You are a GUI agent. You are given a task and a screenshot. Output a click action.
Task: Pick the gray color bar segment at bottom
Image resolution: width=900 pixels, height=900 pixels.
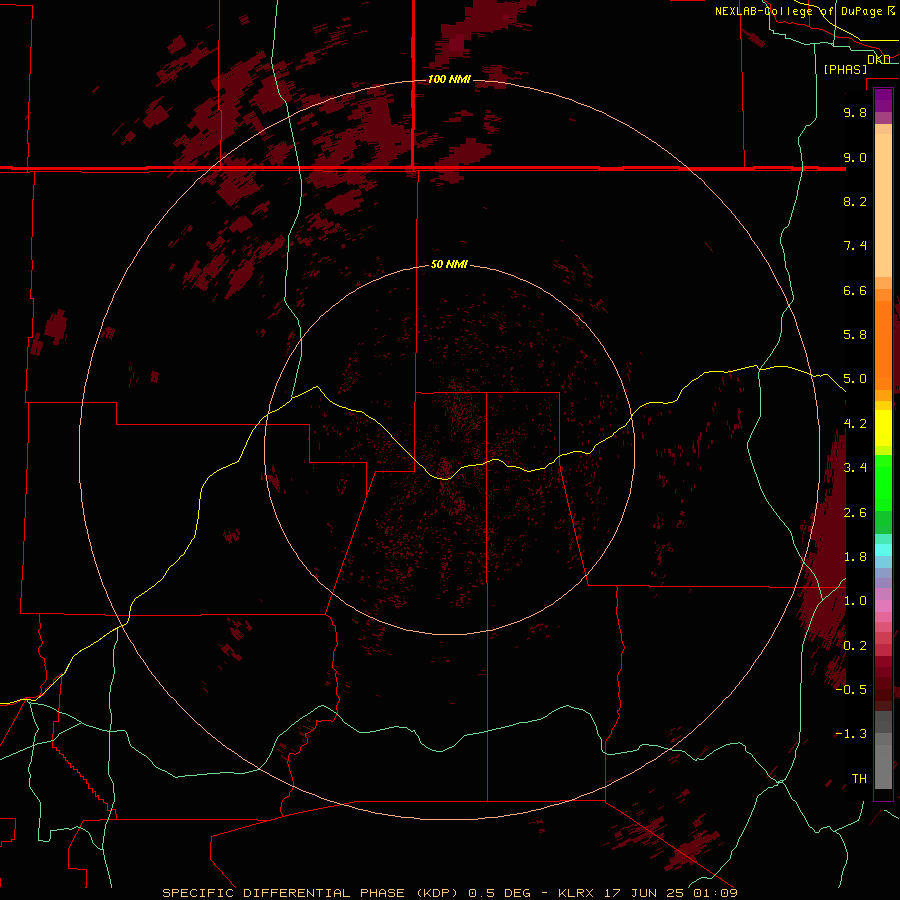(883, 769)
